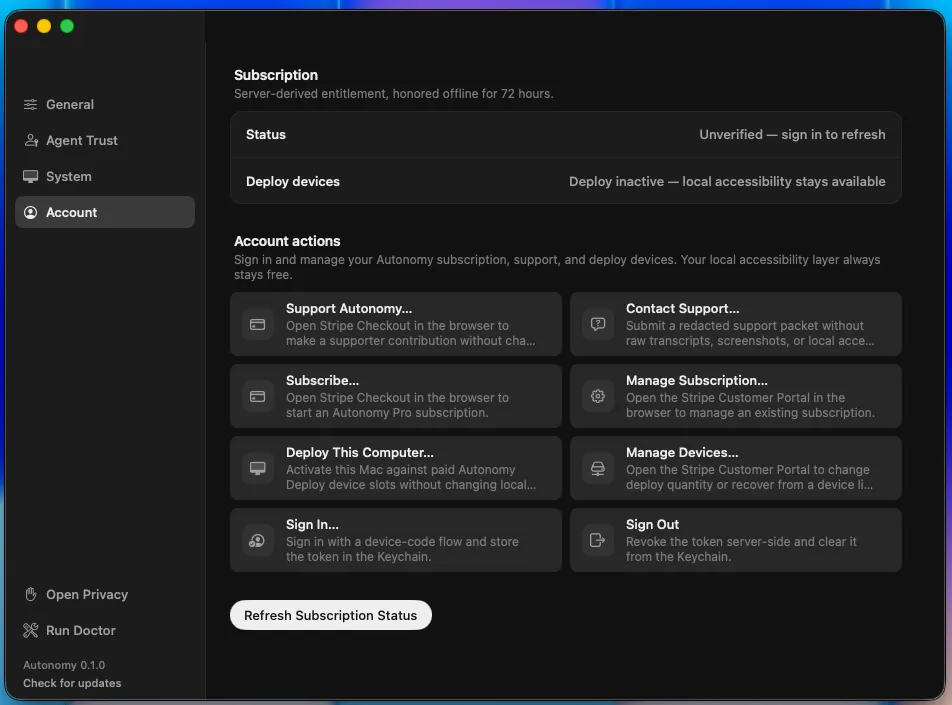Open the Manage Devices... action
This screenshot has height=705, width=952.
[735, 468]
